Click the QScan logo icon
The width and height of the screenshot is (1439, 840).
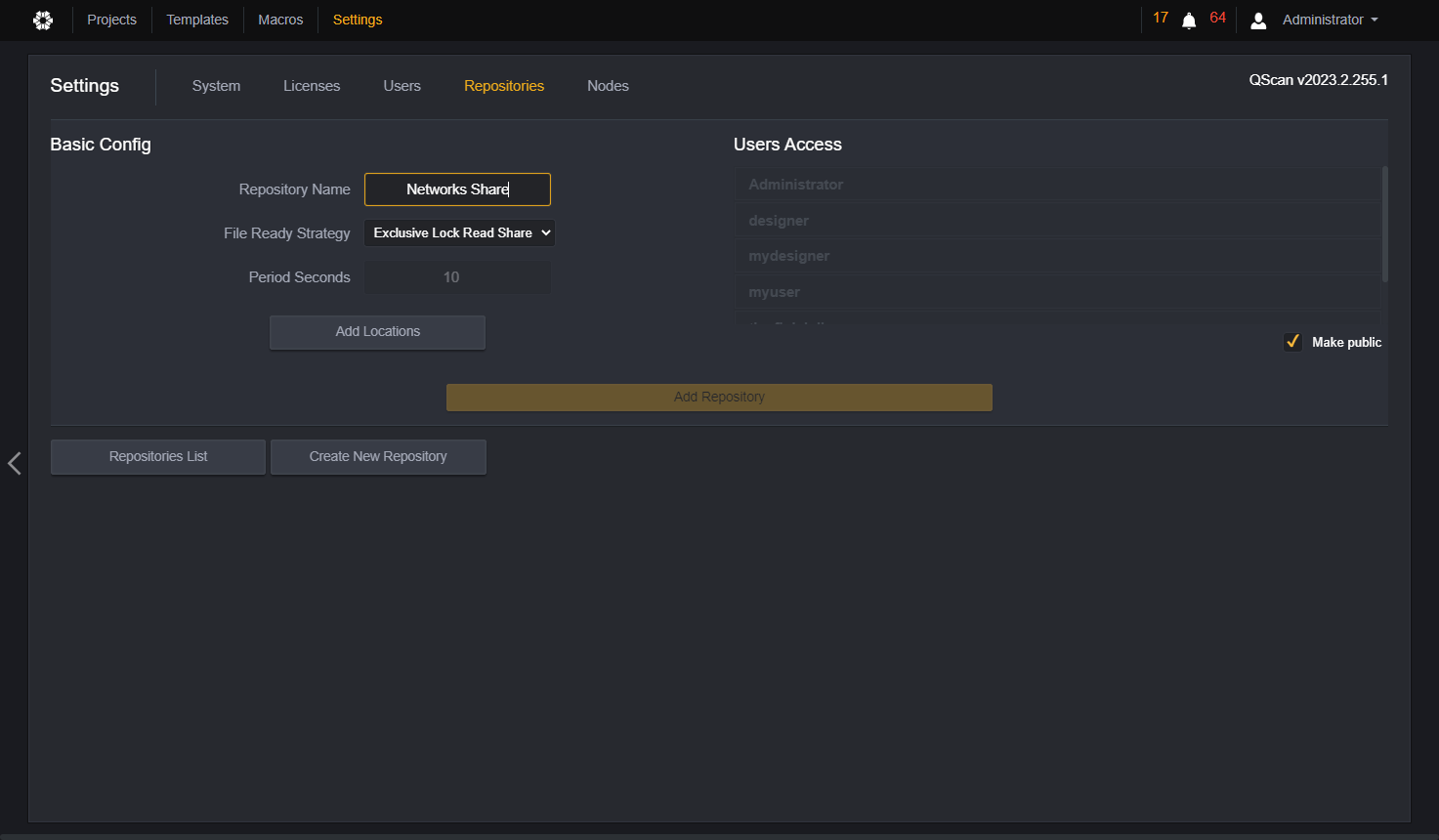[x=43, y=20]
